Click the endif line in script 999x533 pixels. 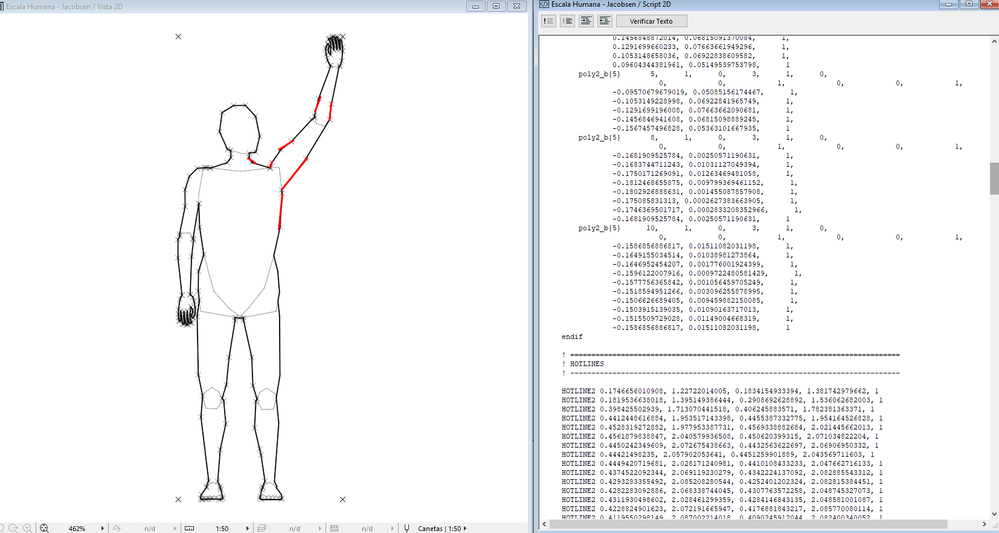coord(571,337)
